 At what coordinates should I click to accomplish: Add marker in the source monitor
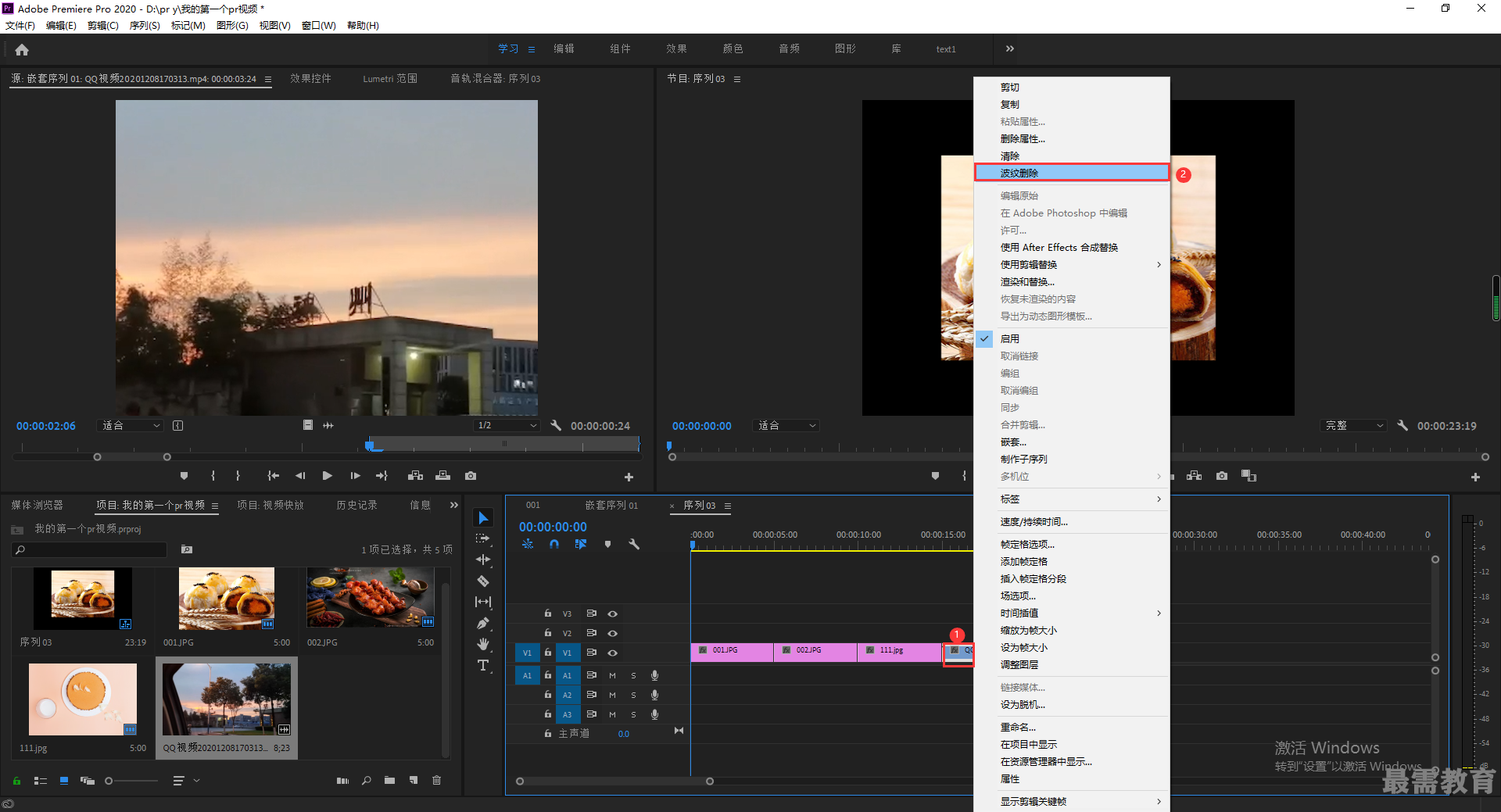tap(184, 475)
